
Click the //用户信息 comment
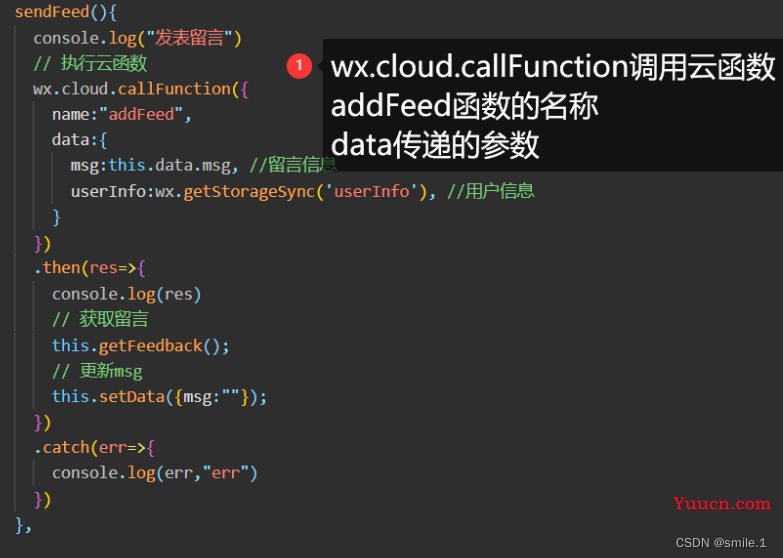(x=491, y=191)
